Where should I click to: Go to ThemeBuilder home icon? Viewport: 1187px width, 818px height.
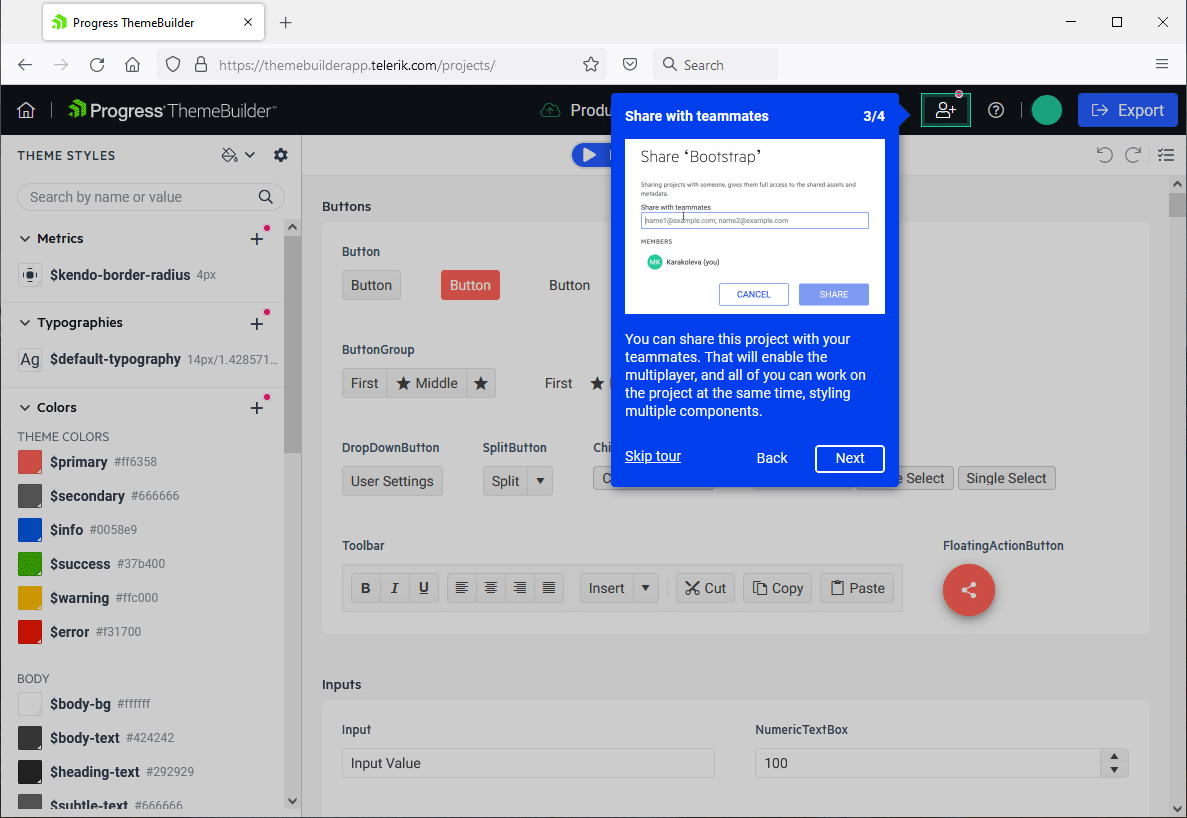tap(26, 110)
